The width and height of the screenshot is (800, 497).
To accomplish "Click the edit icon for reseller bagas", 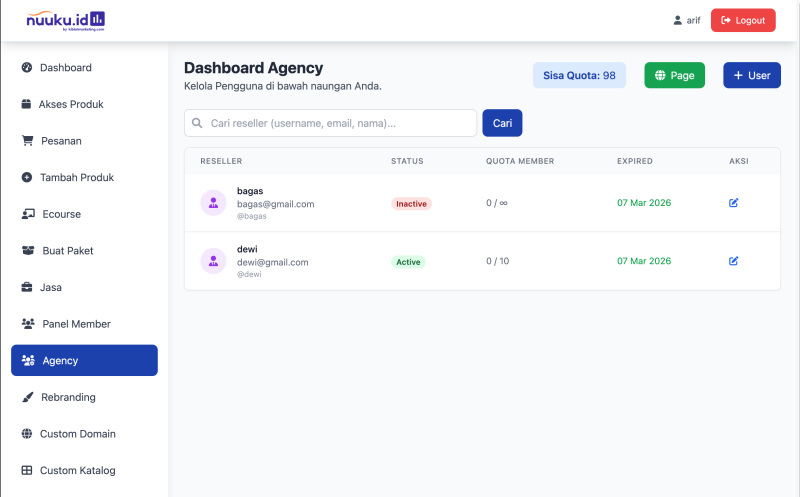I will pyautogui.click(x=733, y=203).
